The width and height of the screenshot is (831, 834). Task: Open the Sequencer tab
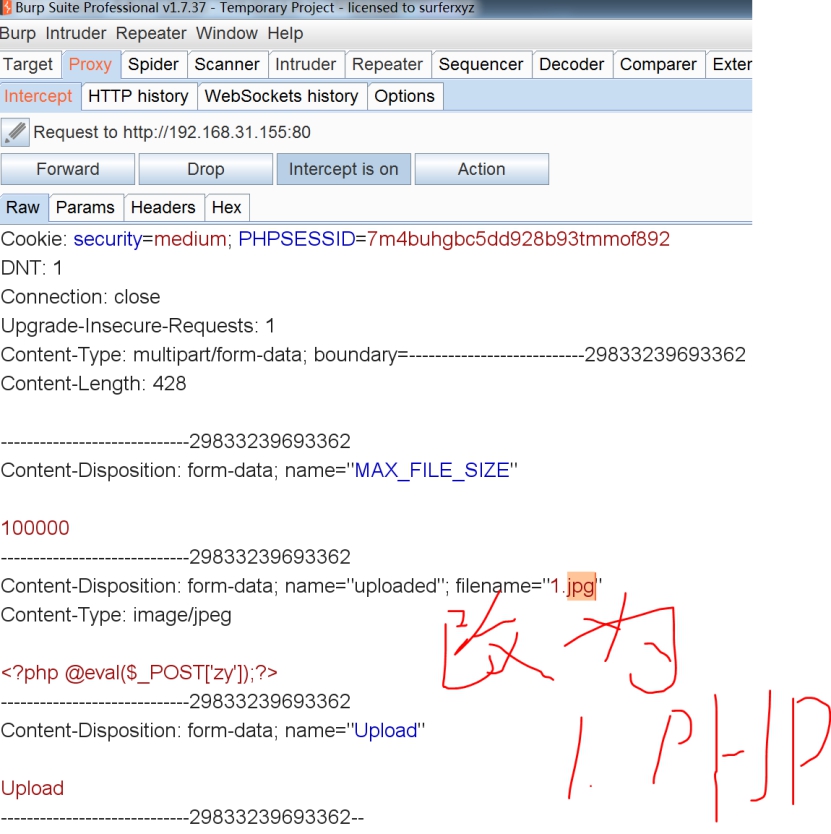(x=481, y=64)
